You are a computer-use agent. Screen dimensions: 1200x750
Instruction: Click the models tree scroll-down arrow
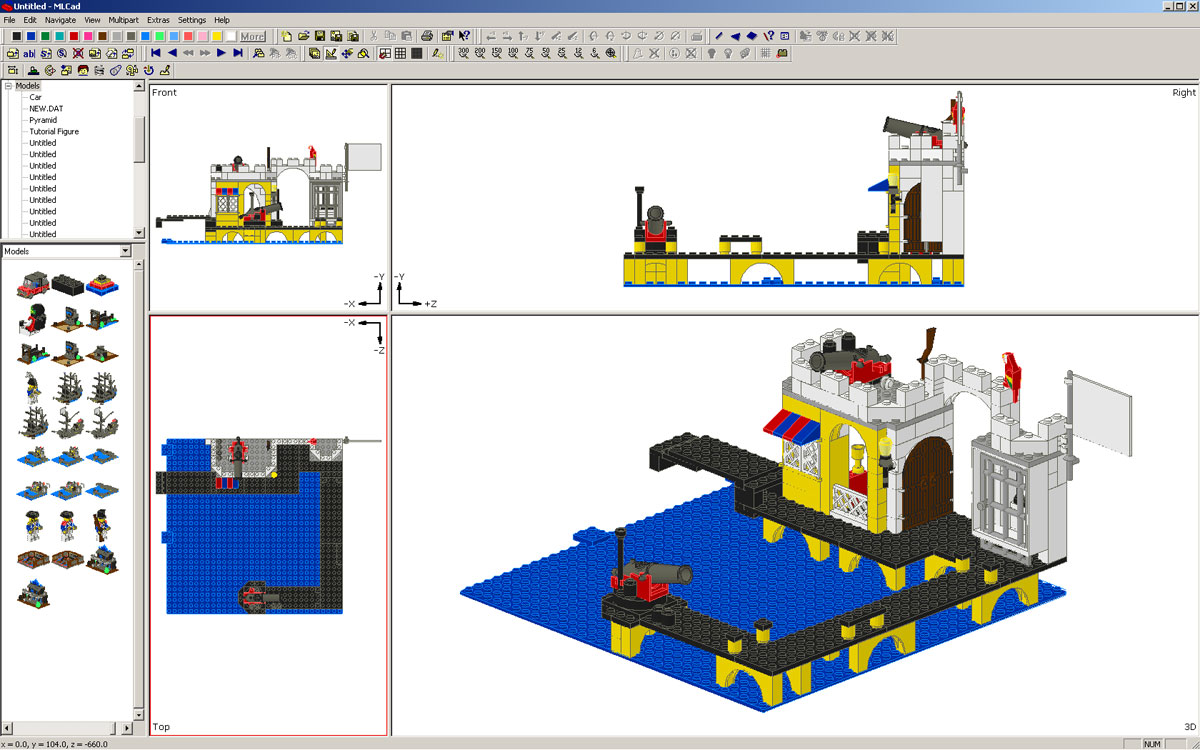click(x=140, y=234)
